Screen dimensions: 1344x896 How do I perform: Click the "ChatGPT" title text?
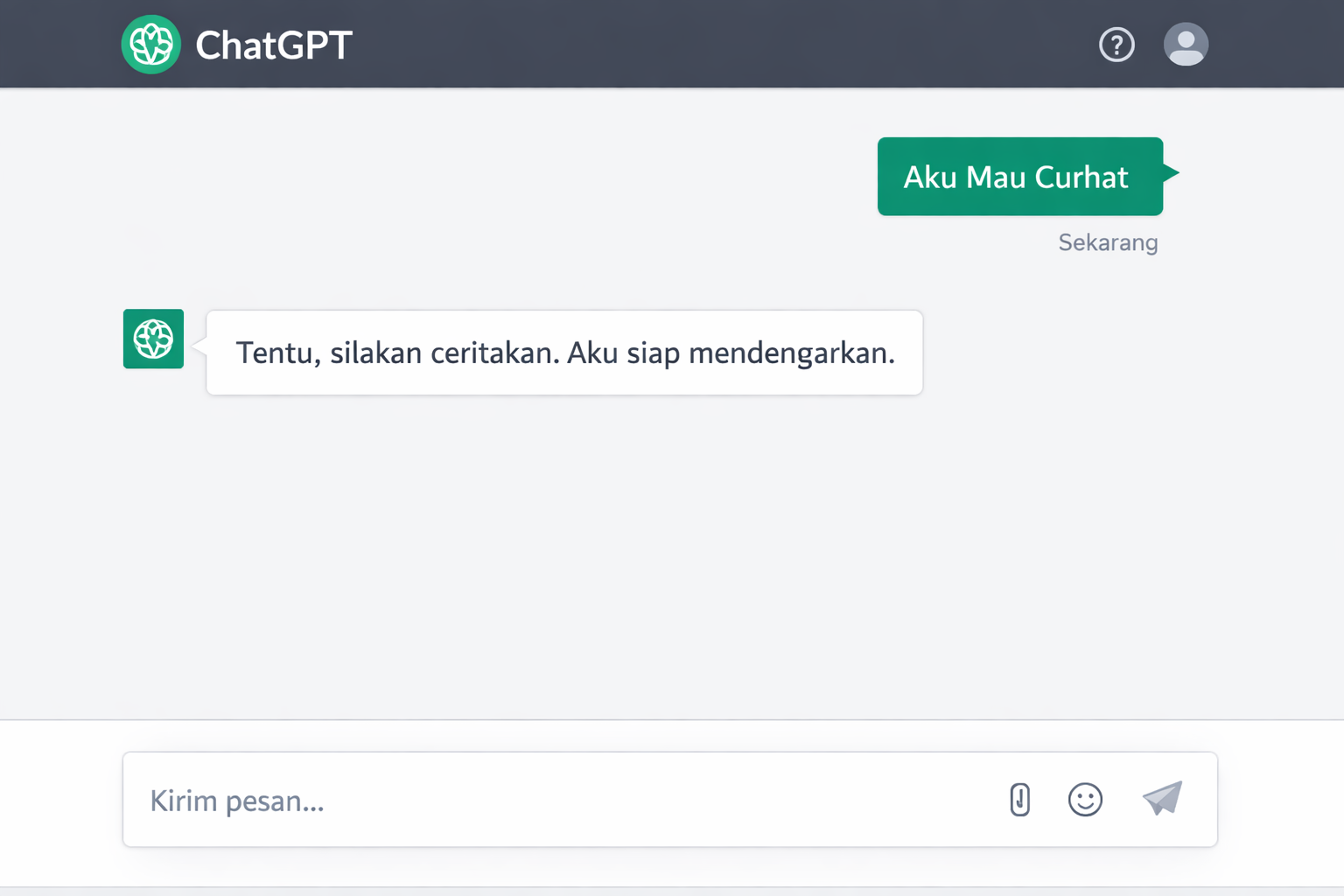pos(274,45)
